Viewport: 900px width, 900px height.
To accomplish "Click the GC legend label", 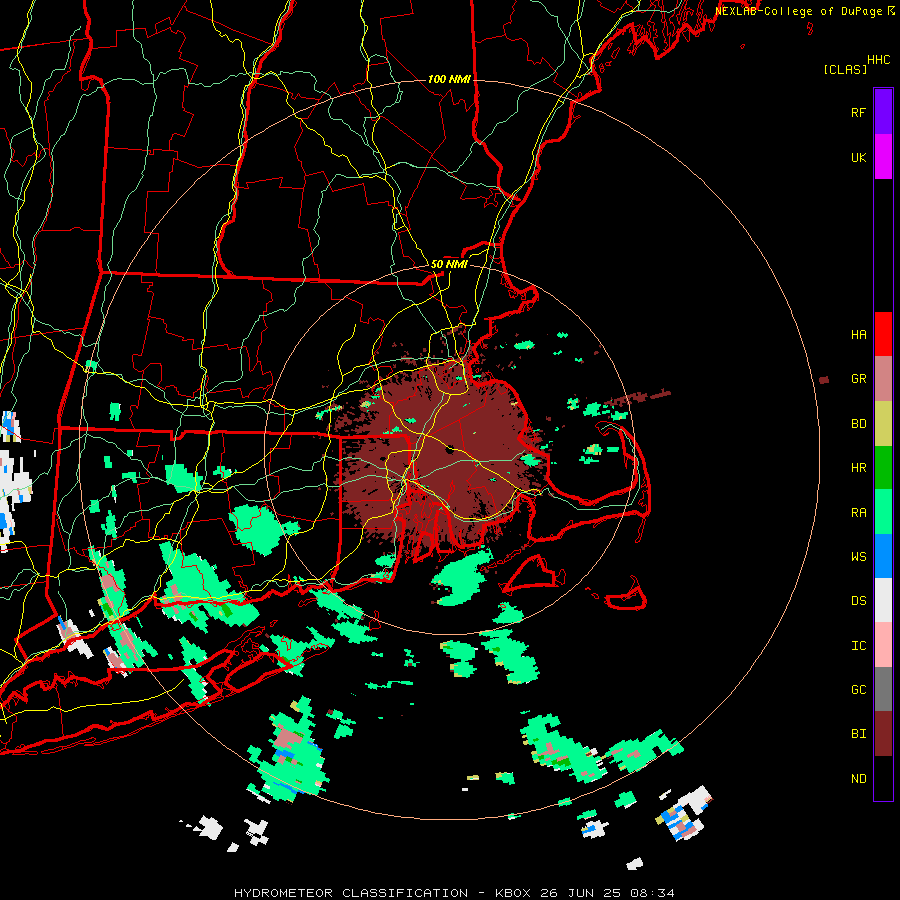I will point(858,690).
